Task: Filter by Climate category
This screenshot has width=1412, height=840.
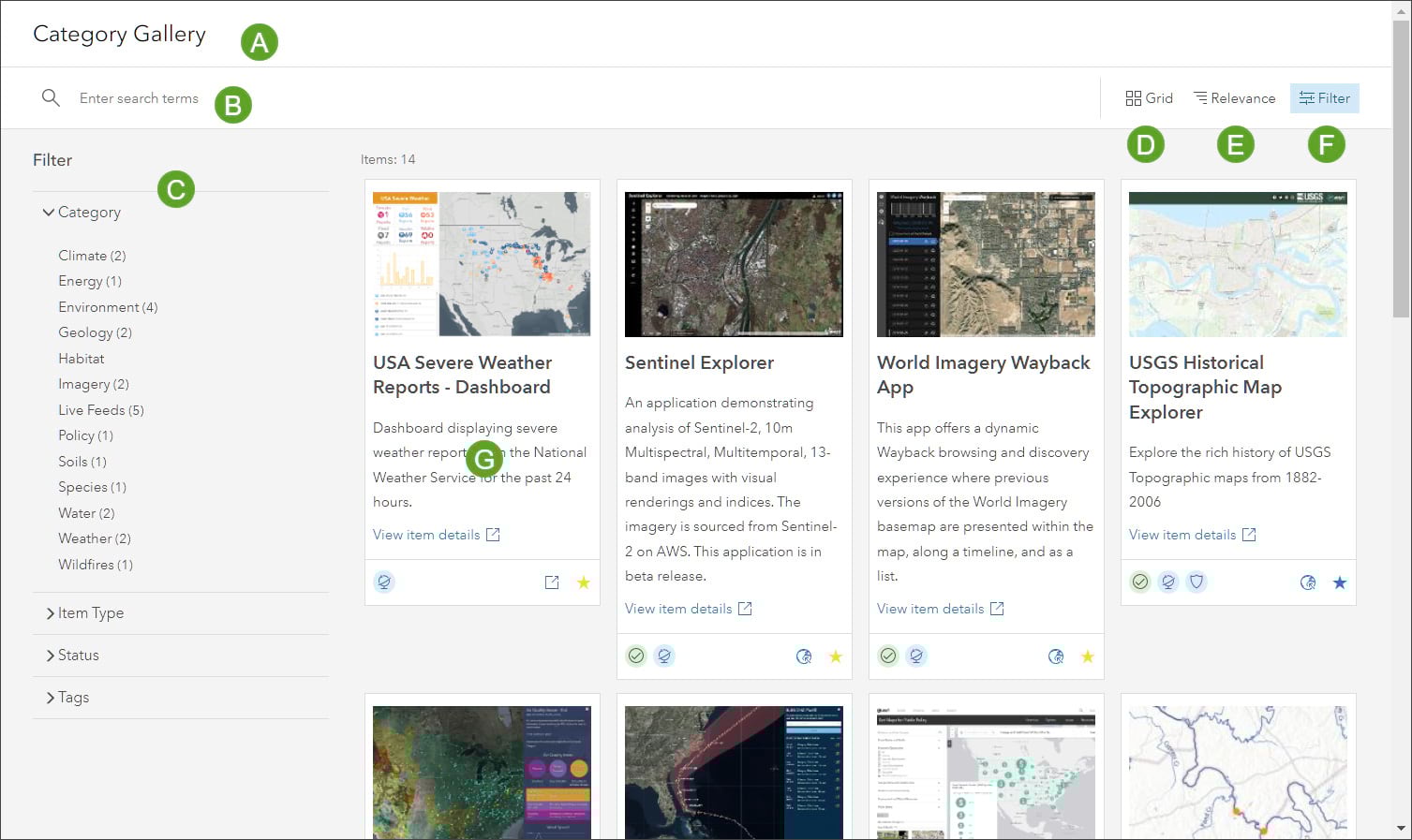Action: [92, 256]
